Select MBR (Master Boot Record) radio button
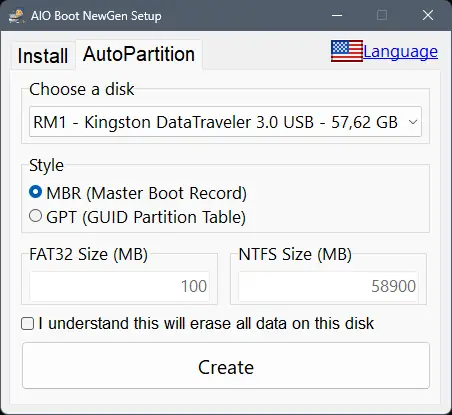The image size is (452, 415). pos(35,192)
